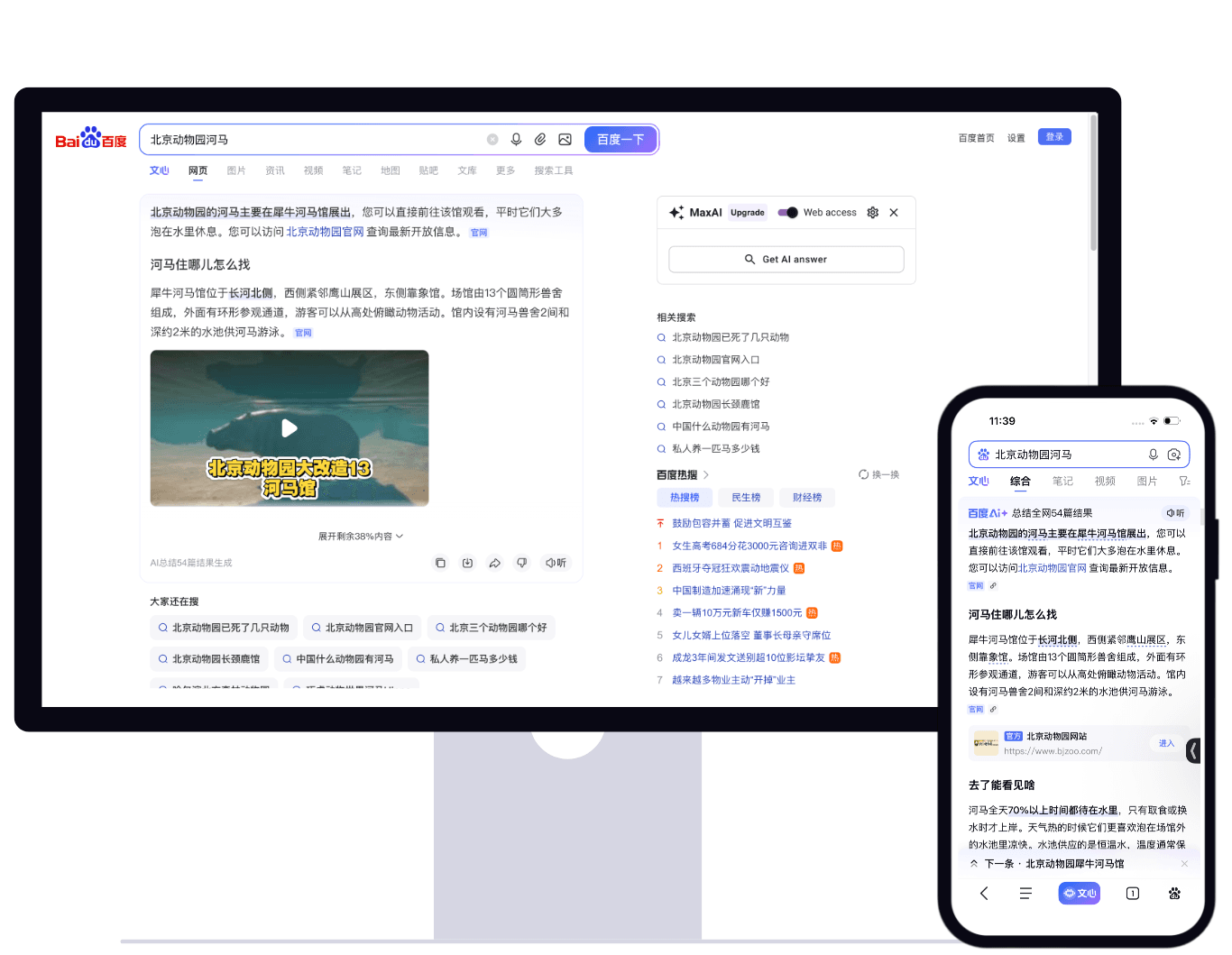Screen dimensions: 1232x955
Task: Open the phone filter icon beside 图片
Action: click(x=1184, y=482)
